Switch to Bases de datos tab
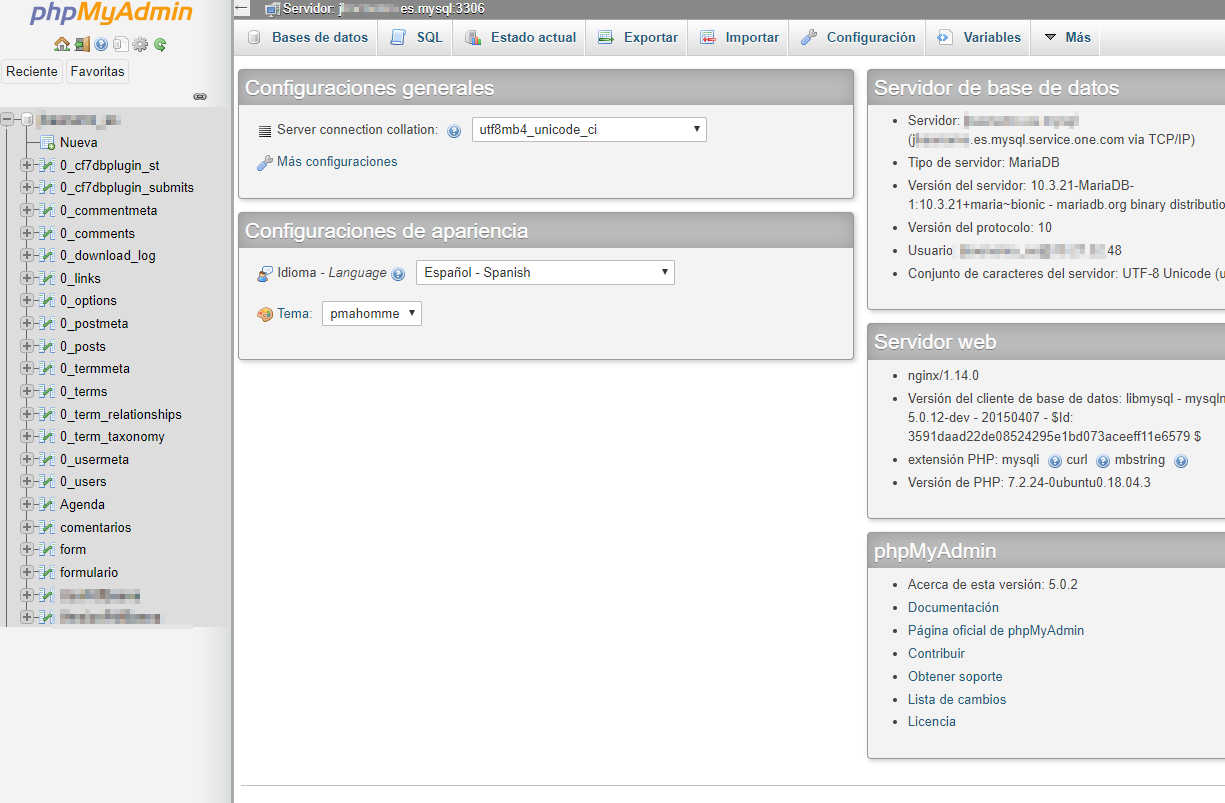This screenshot has height=803, width=1225. coord(308,38)
